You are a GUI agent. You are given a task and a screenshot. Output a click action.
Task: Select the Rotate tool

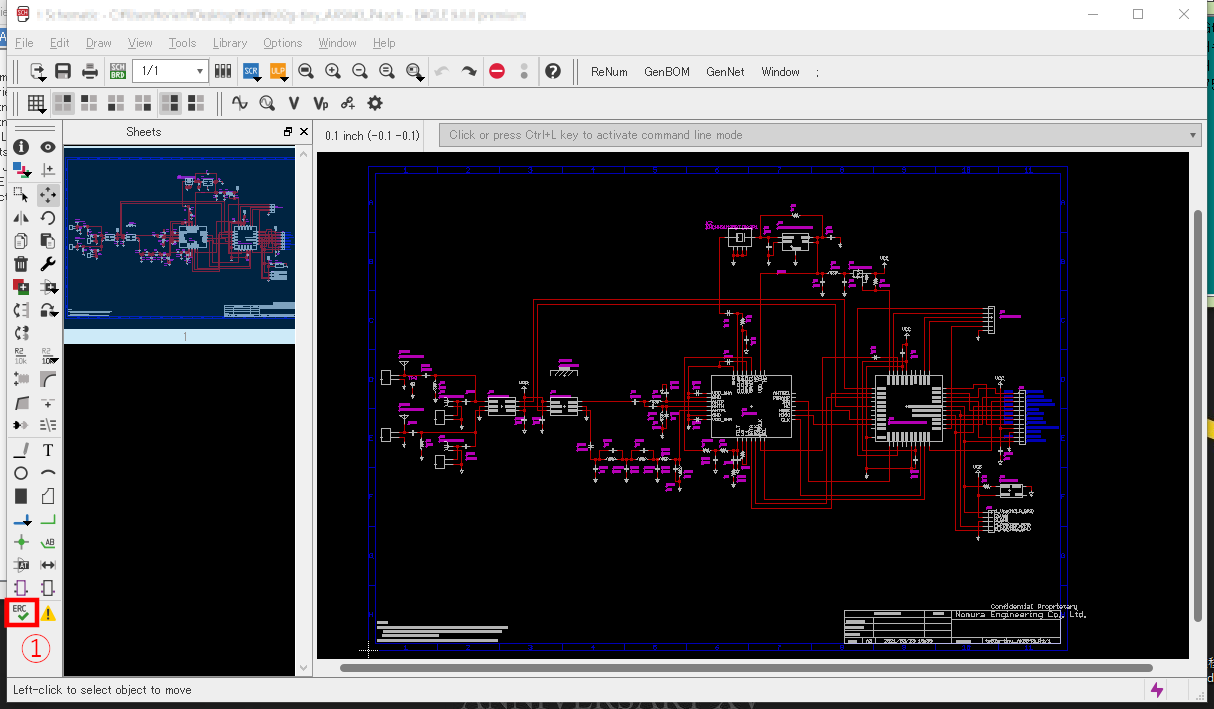tap(48, 217)
